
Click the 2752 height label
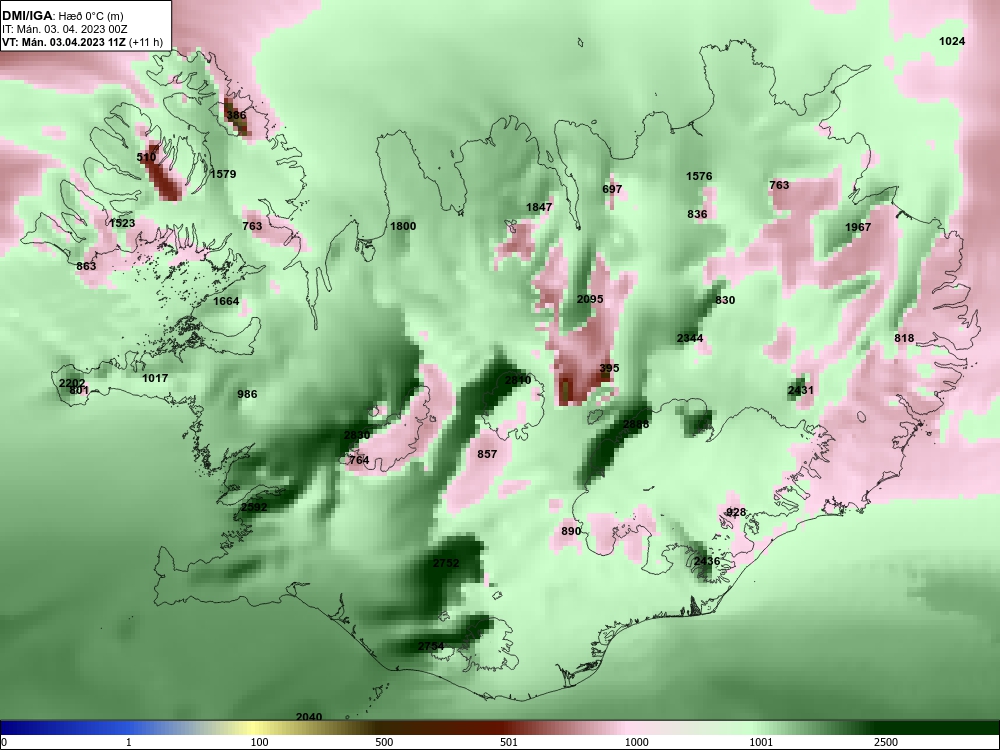(446, 563)
